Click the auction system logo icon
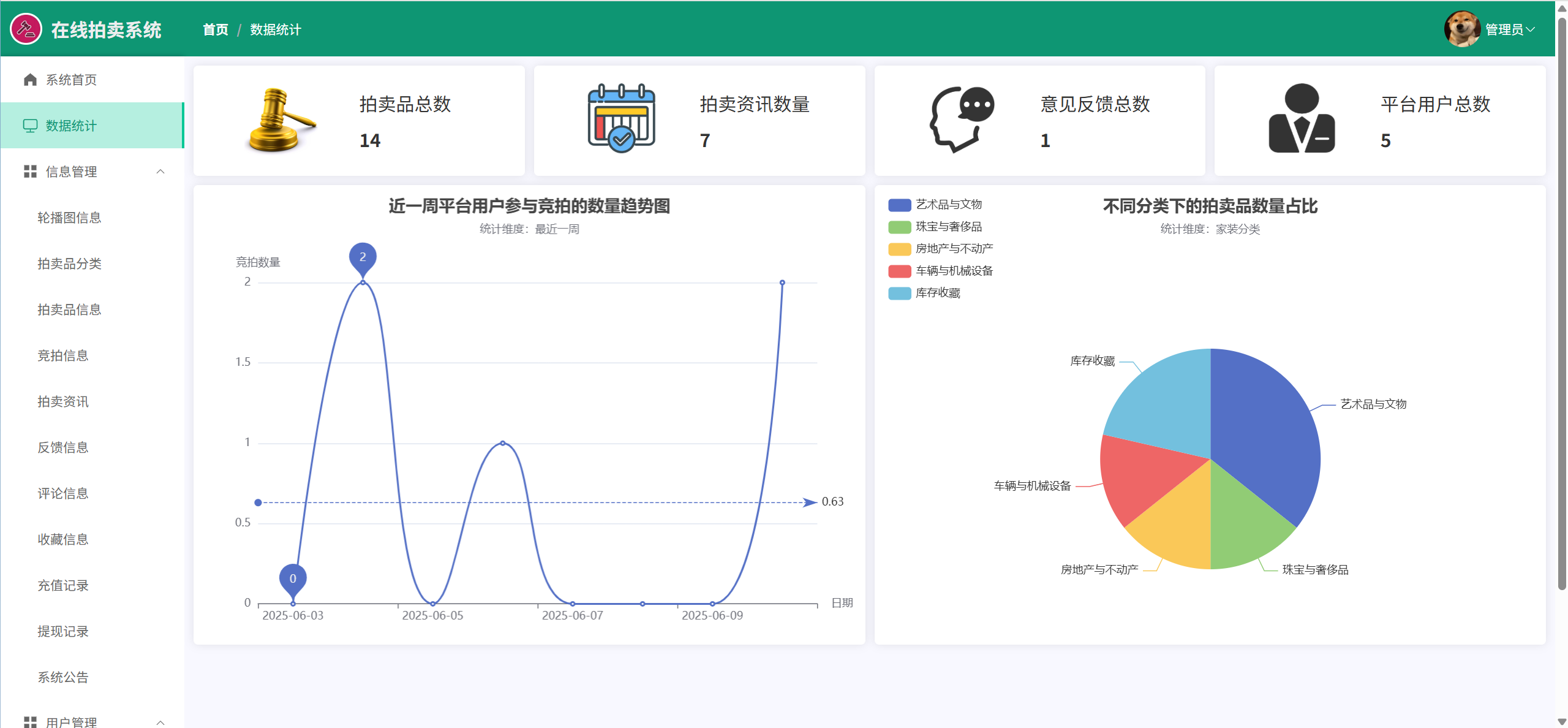 26,29
